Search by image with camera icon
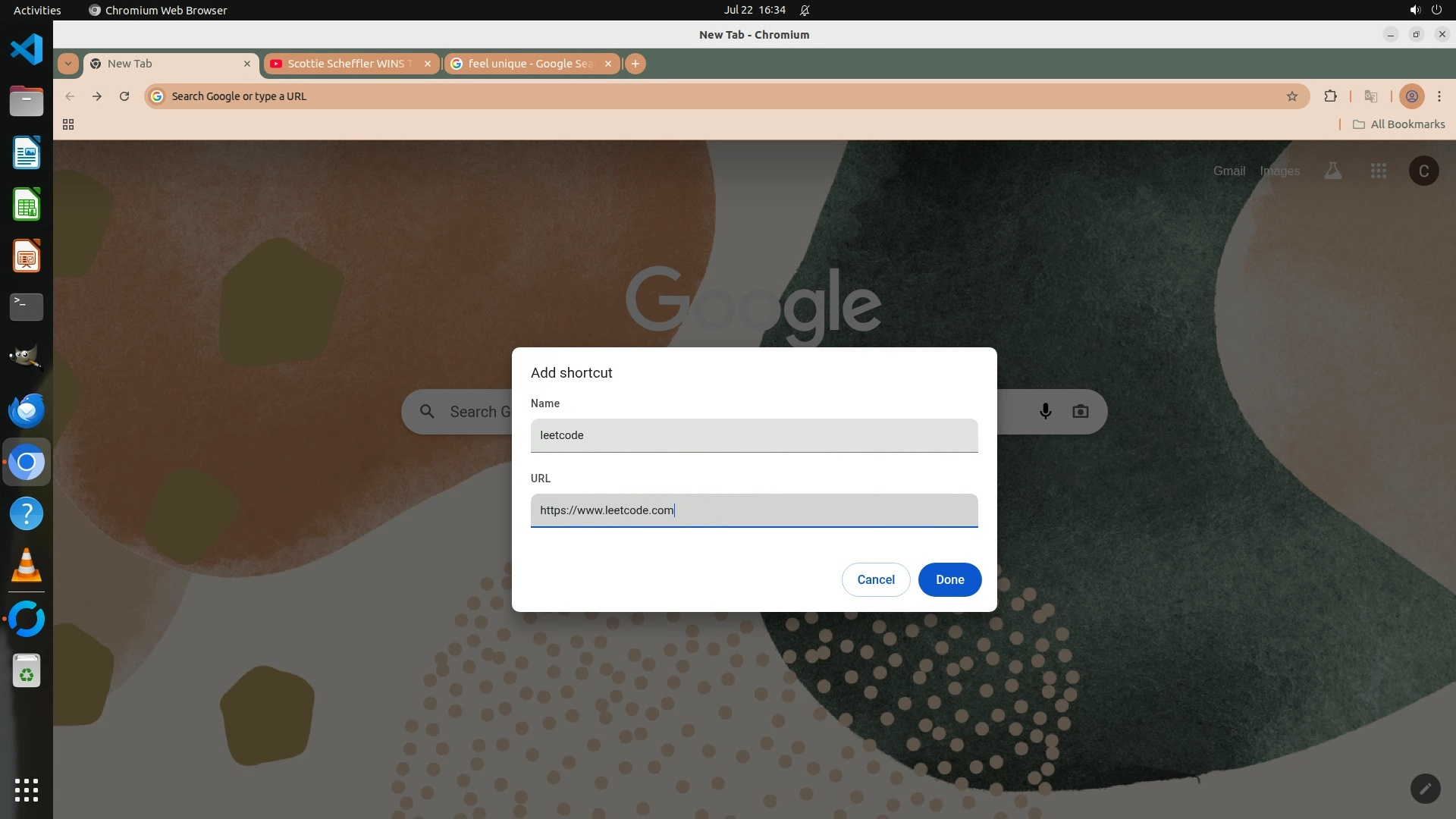The height and width of the screenshot is (819, 1456). (1080, 411)
